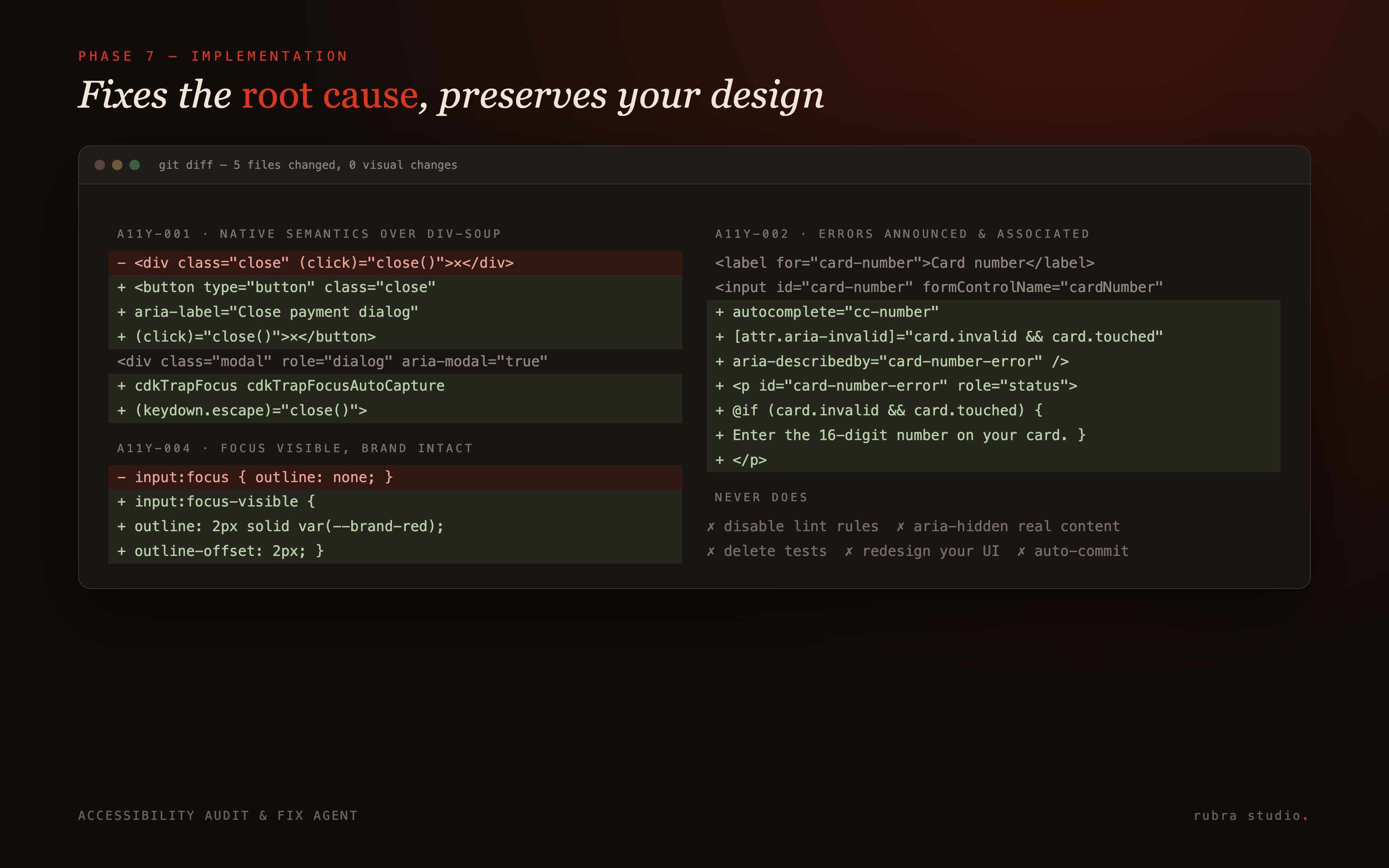Click the [attr.aria-invalid] line

click(x=993, y=337)
